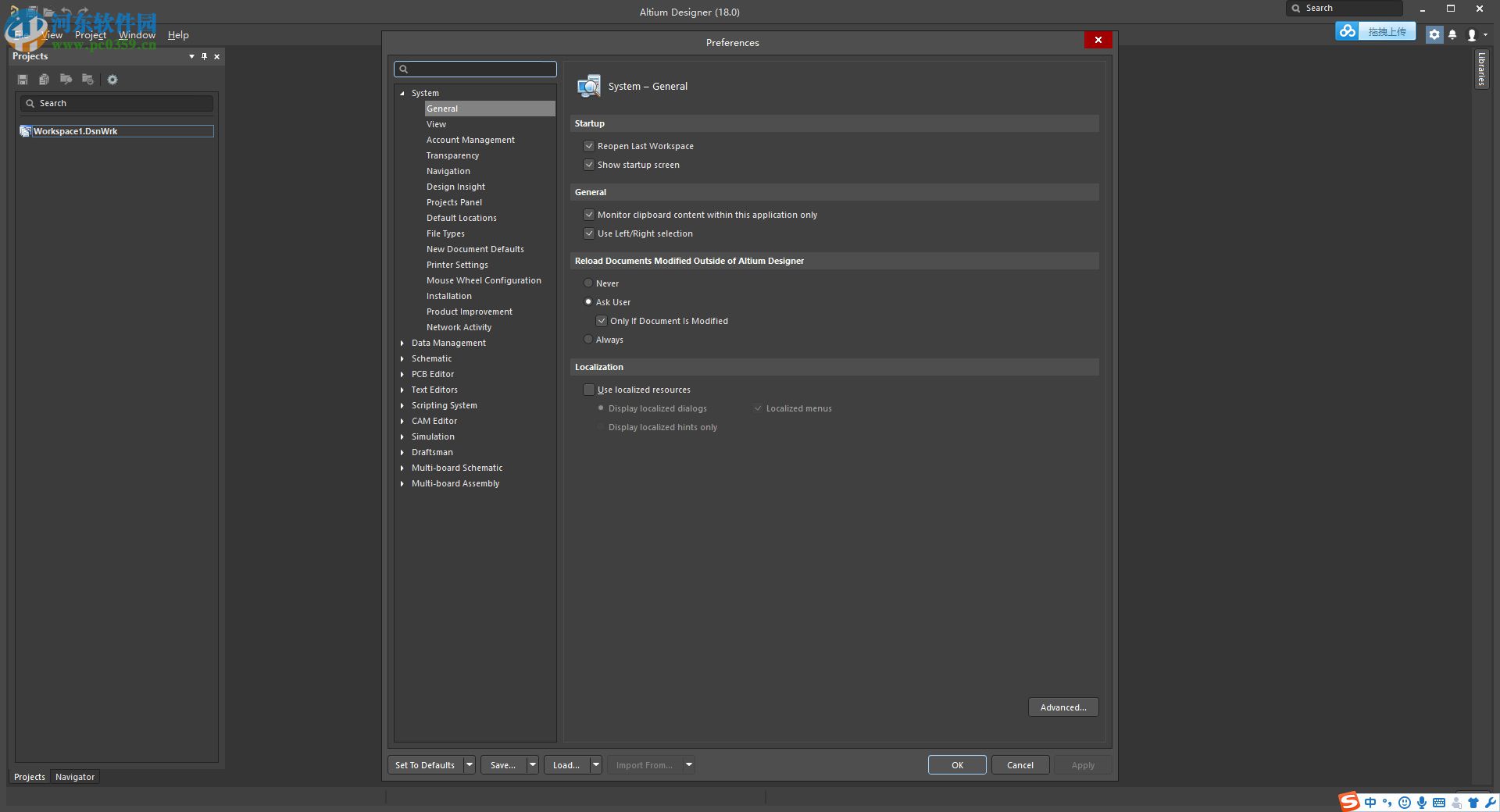Toggle Show startup screen checkbox
The image size is (1500, 812).
pyautogui.click(x=589, y=165)
